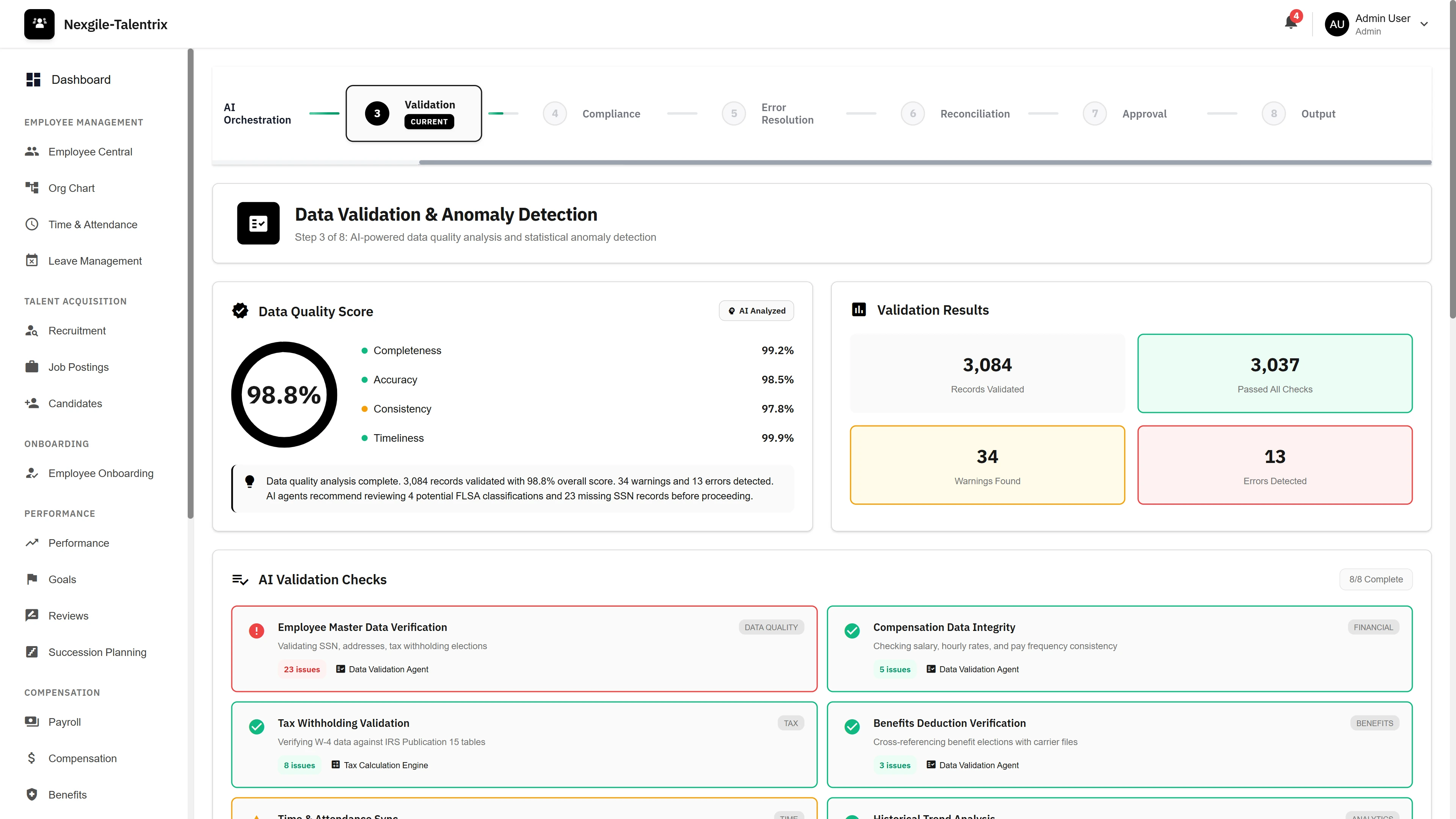Click the Job Postings briefcase icon

point(32,366)
